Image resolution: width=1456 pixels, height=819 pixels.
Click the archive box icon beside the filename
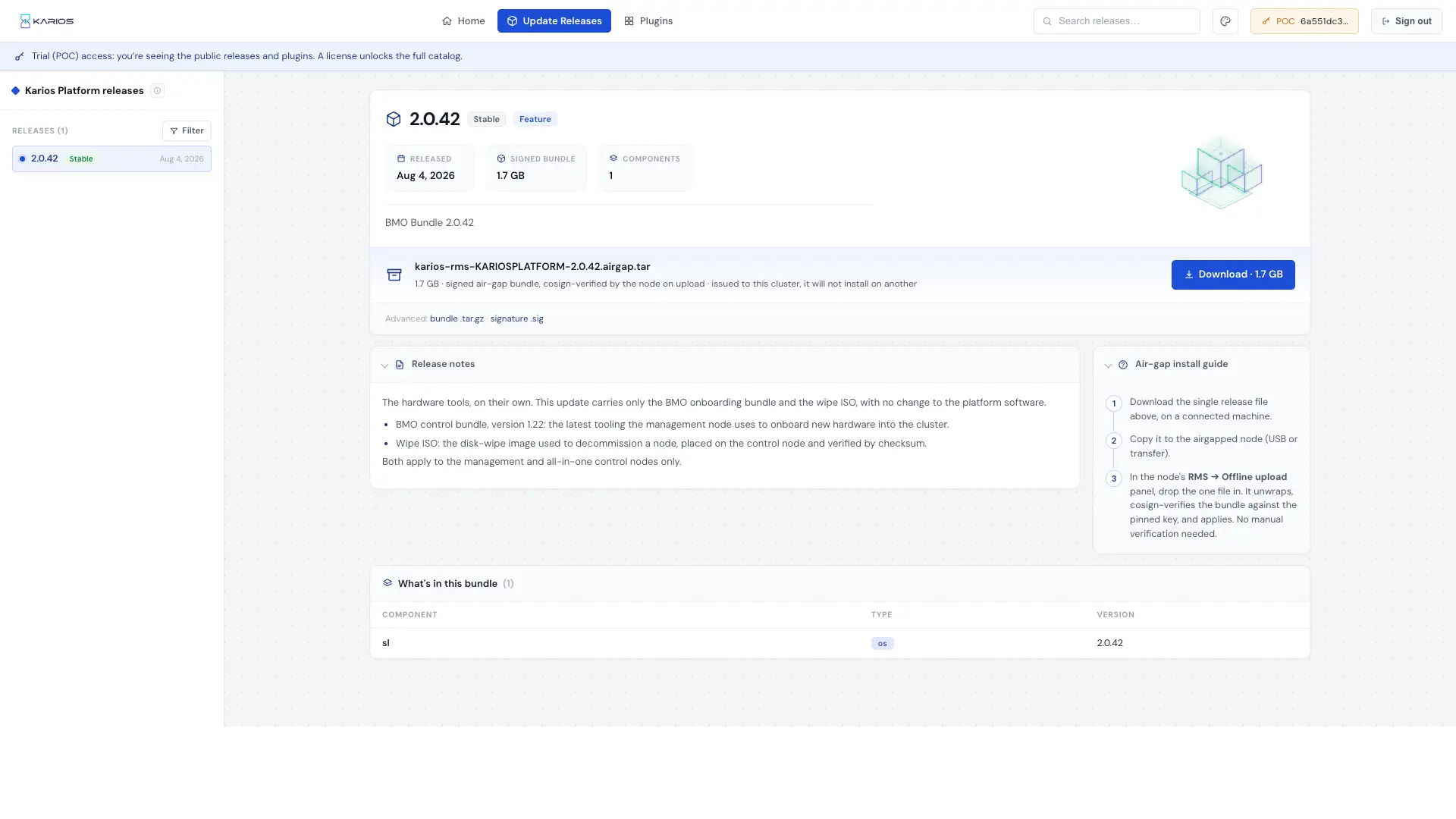[x=394, y=275]
